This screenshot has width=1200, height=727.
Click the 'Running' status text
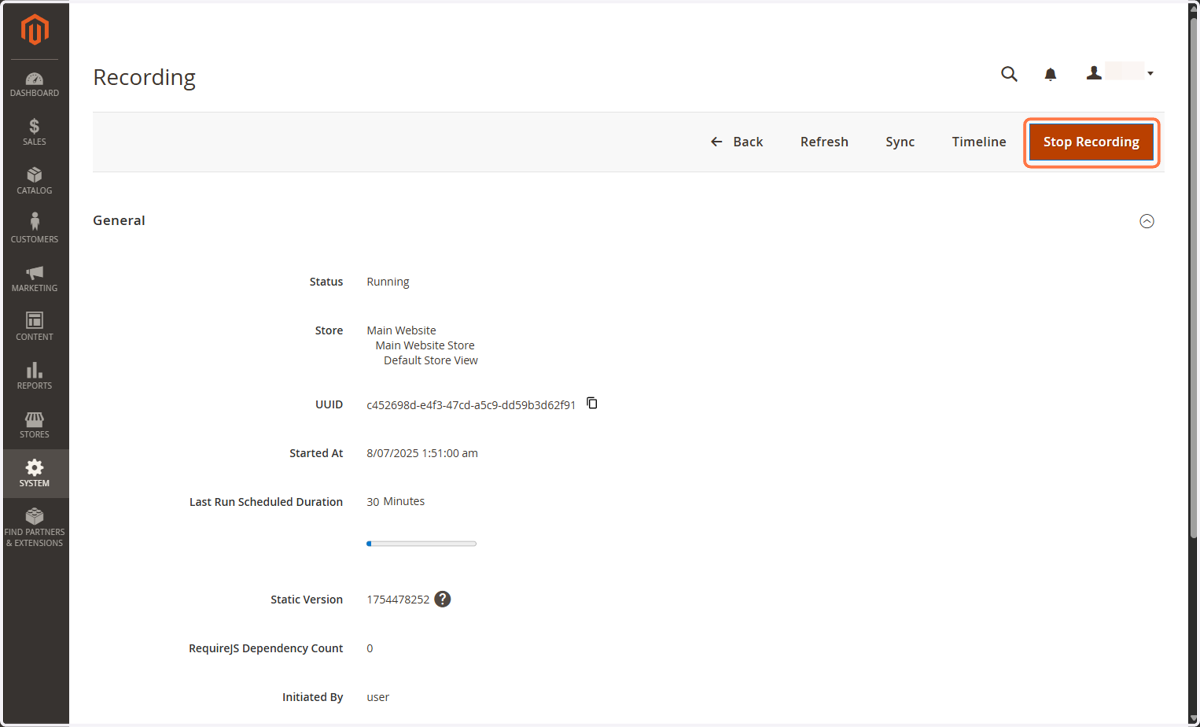point(388,282)
